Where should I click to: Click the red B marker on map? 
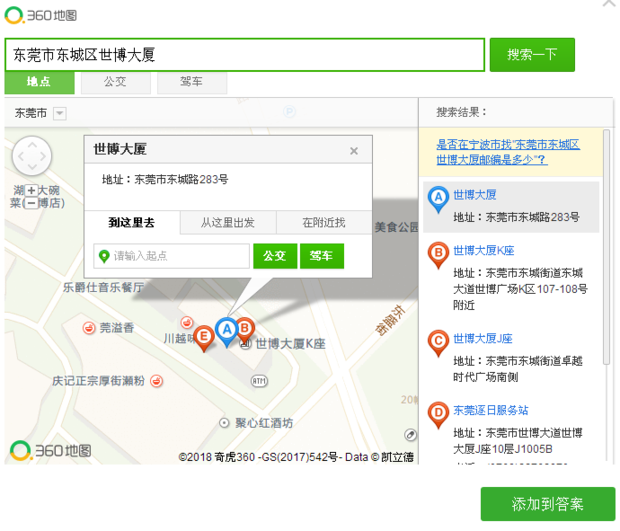(x=245, y=330)
